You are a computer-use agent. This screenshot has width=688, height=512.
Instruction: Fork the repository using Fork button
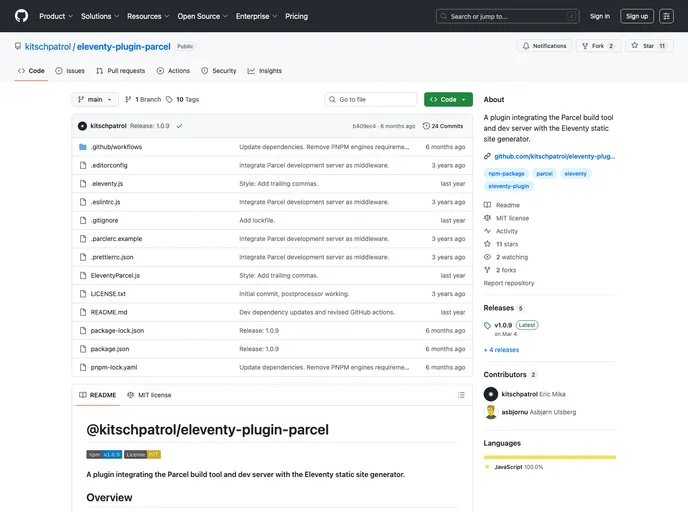598,46
